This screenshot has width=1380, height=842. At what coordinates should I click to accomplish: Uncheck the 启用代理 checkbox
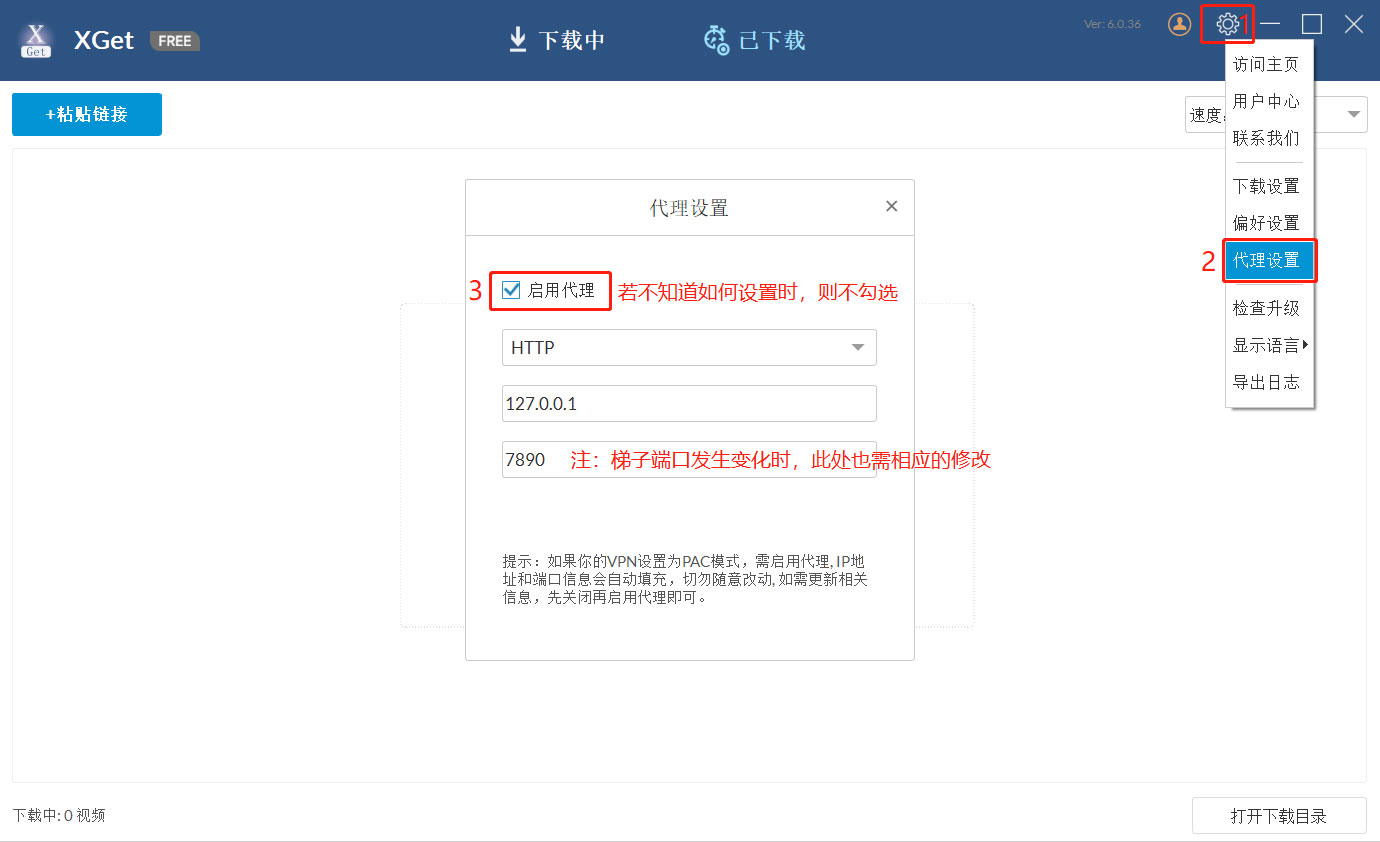click(x=512, y=291)
